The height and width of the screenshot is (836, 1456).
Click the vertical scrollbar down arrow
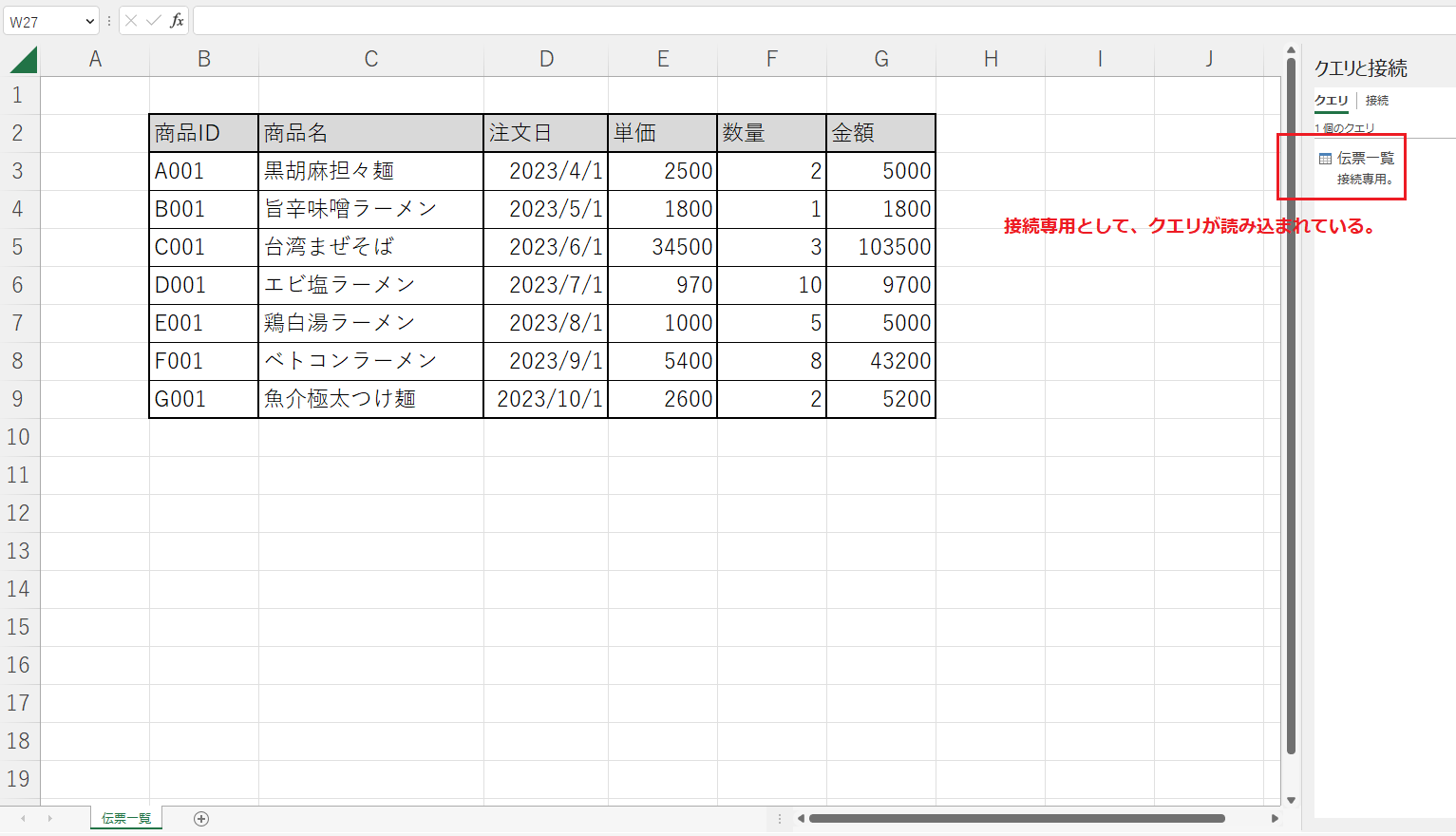[x=1291, y=801]
